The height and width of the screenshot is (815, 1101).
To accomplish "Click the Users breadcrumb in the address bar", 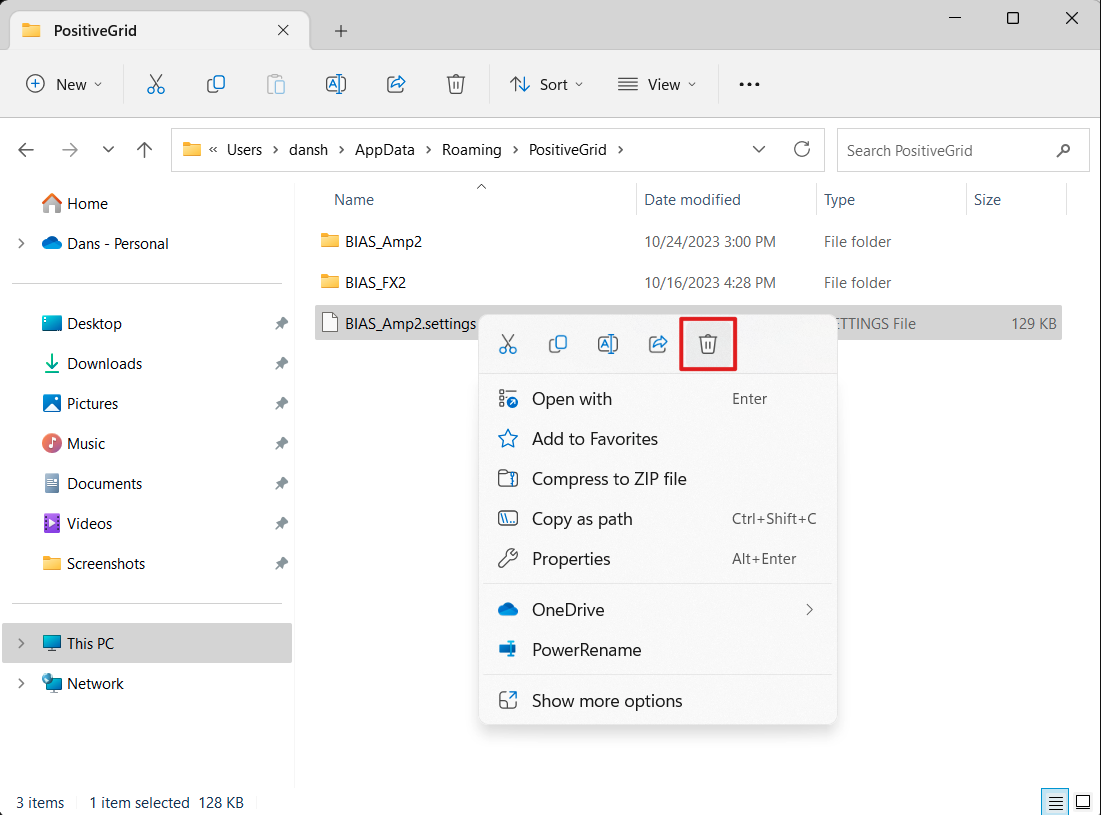I will pyautogui.click(x=244, y=150).
